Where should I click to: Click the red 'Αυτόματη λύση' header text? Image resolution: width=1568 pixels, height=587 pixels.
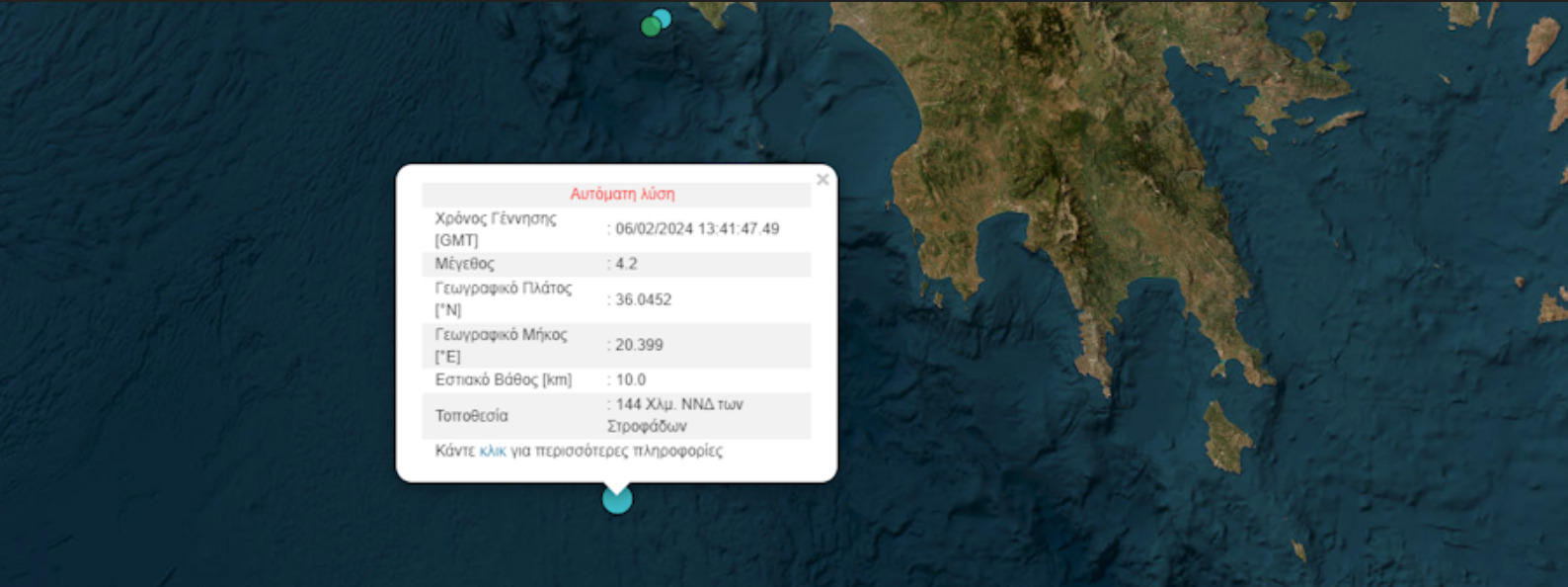622,194
